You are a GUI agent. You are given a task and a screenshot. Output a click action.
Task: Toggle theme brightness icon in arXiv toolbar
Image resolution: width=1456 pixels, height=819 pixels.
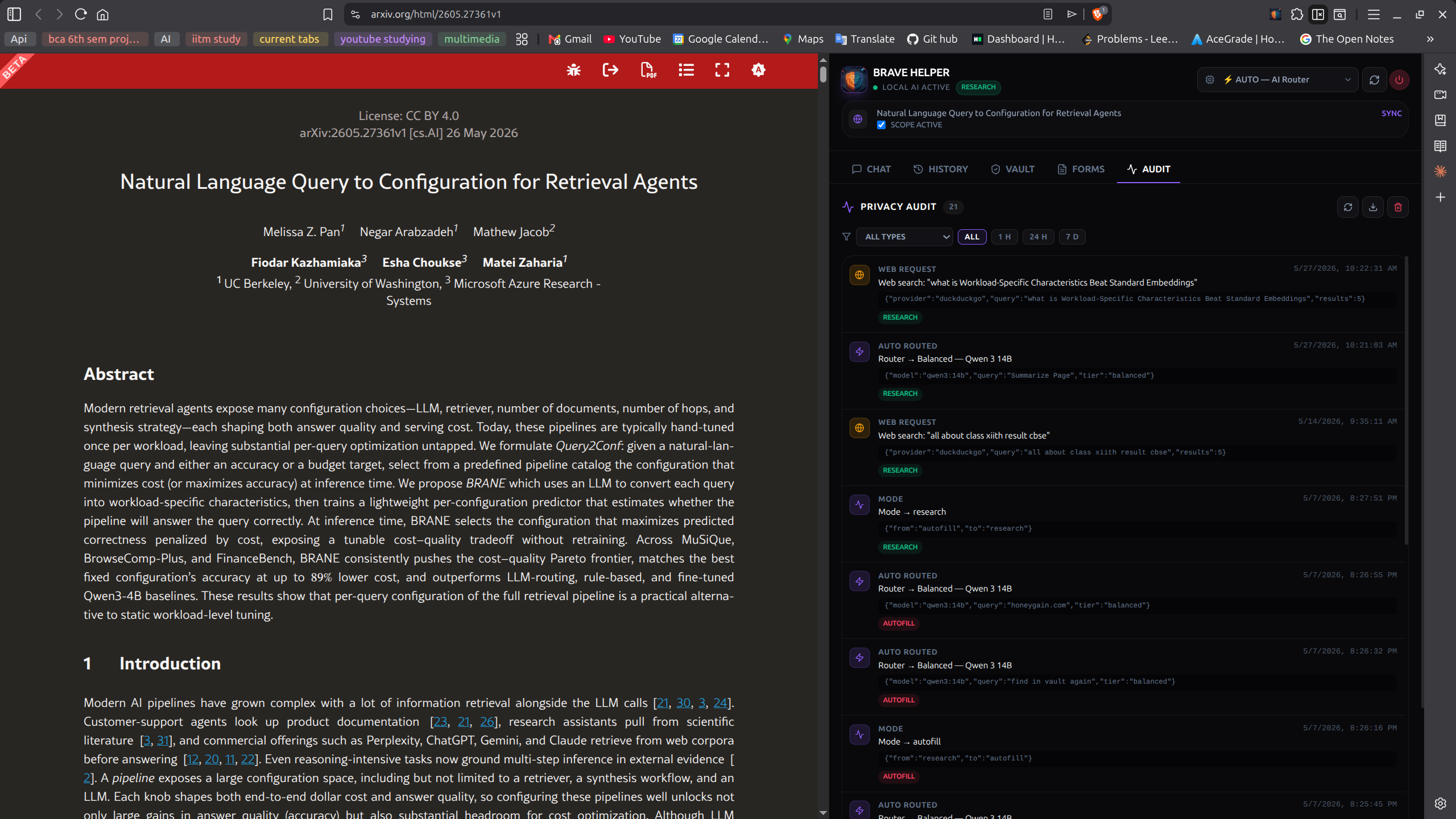click(758, 70)
